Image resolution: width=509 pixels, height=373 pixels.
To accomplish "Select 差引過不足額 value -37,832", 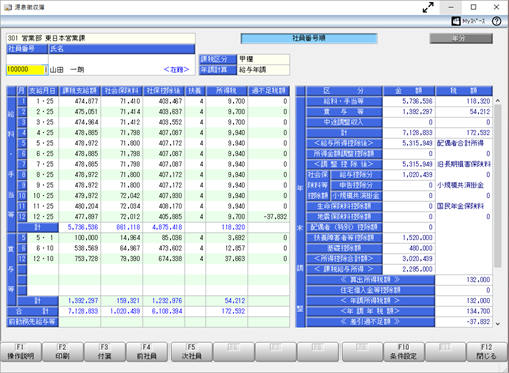I will [478, 322].
